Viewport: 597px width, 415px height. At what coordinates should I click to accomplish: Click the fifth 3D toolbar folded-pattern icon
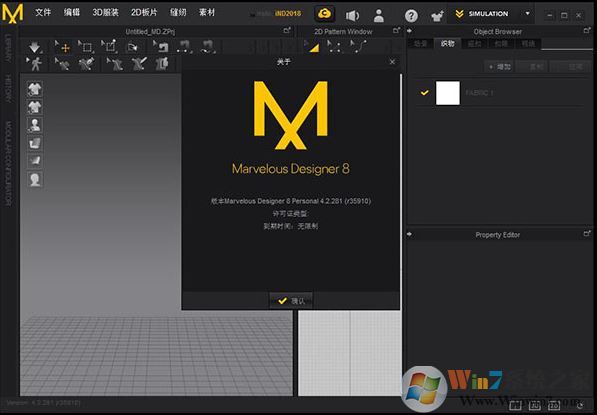[132, 47]
